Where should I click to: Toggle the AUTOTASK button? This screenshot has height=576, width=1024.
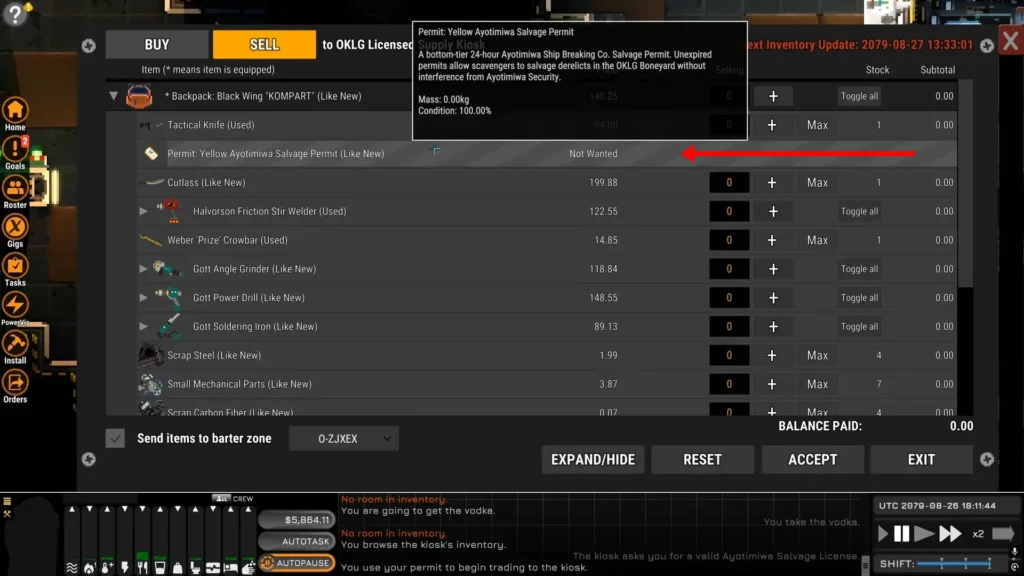point(296,541)
